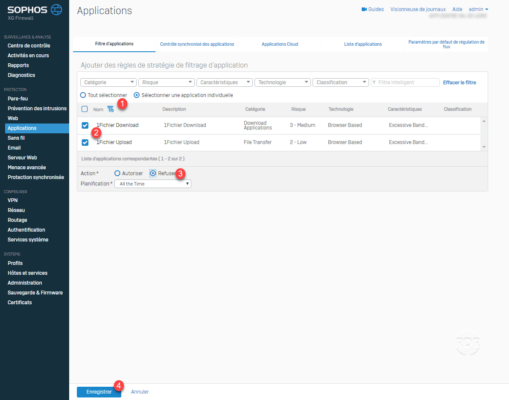Select the Tout sélectionner radio button
The width and height of the screenshot is (509, 400).
click(x=83, y=95)
